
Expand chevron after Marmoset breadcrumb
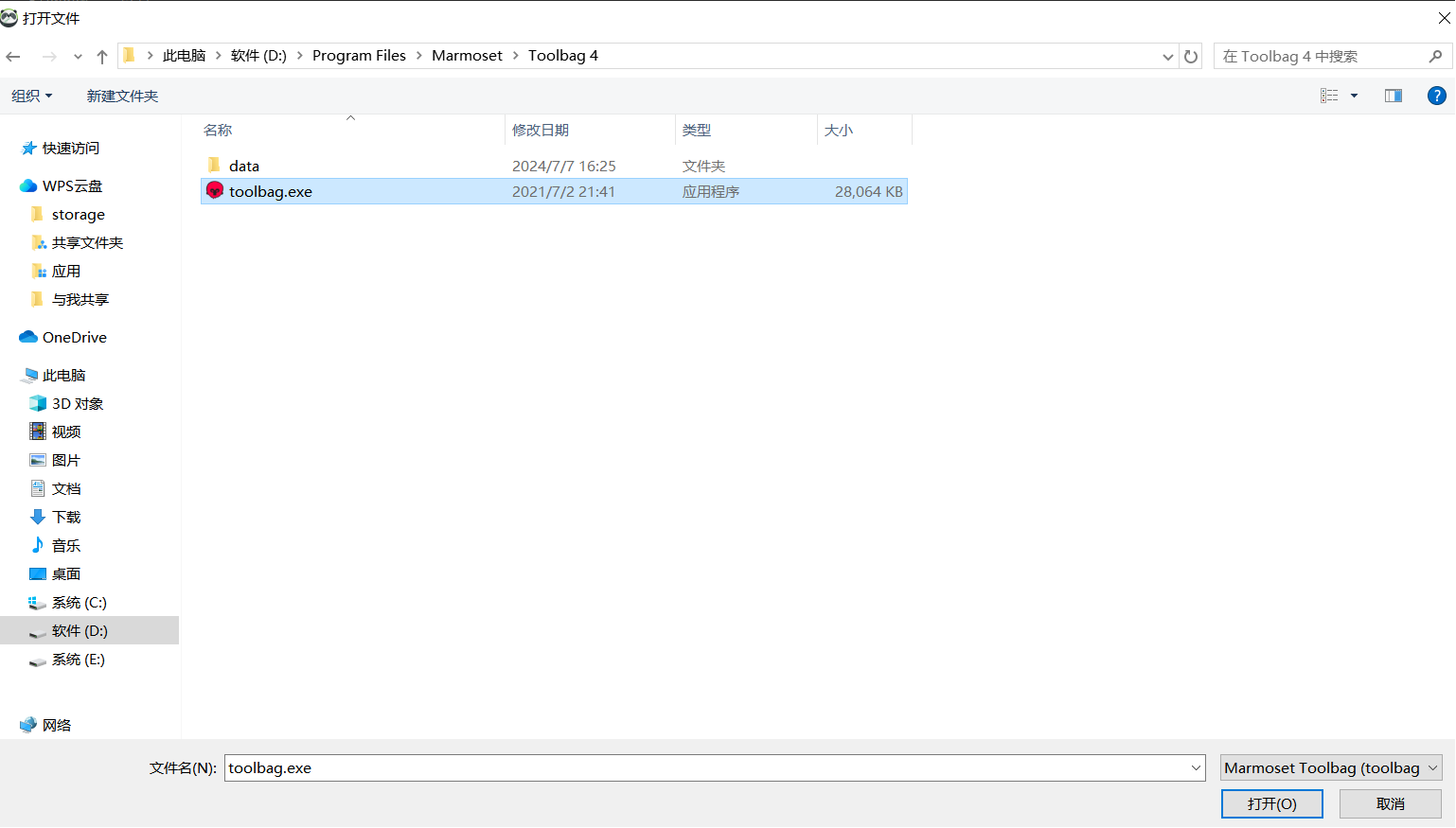coord(516,56)
